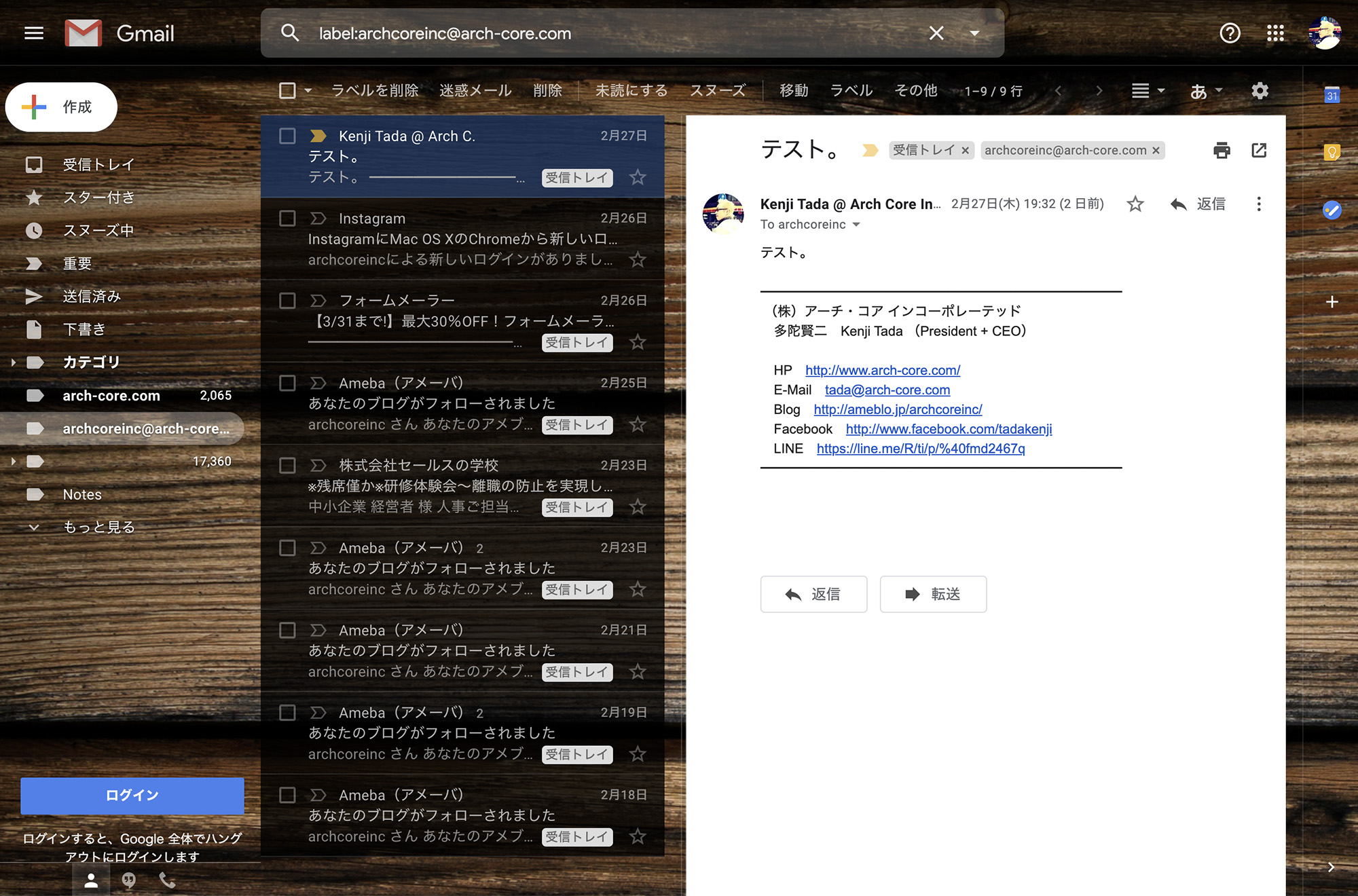Open Google apps grid icon
1358x896 pixels.
pyautogui.click(x=1275, y=33)
